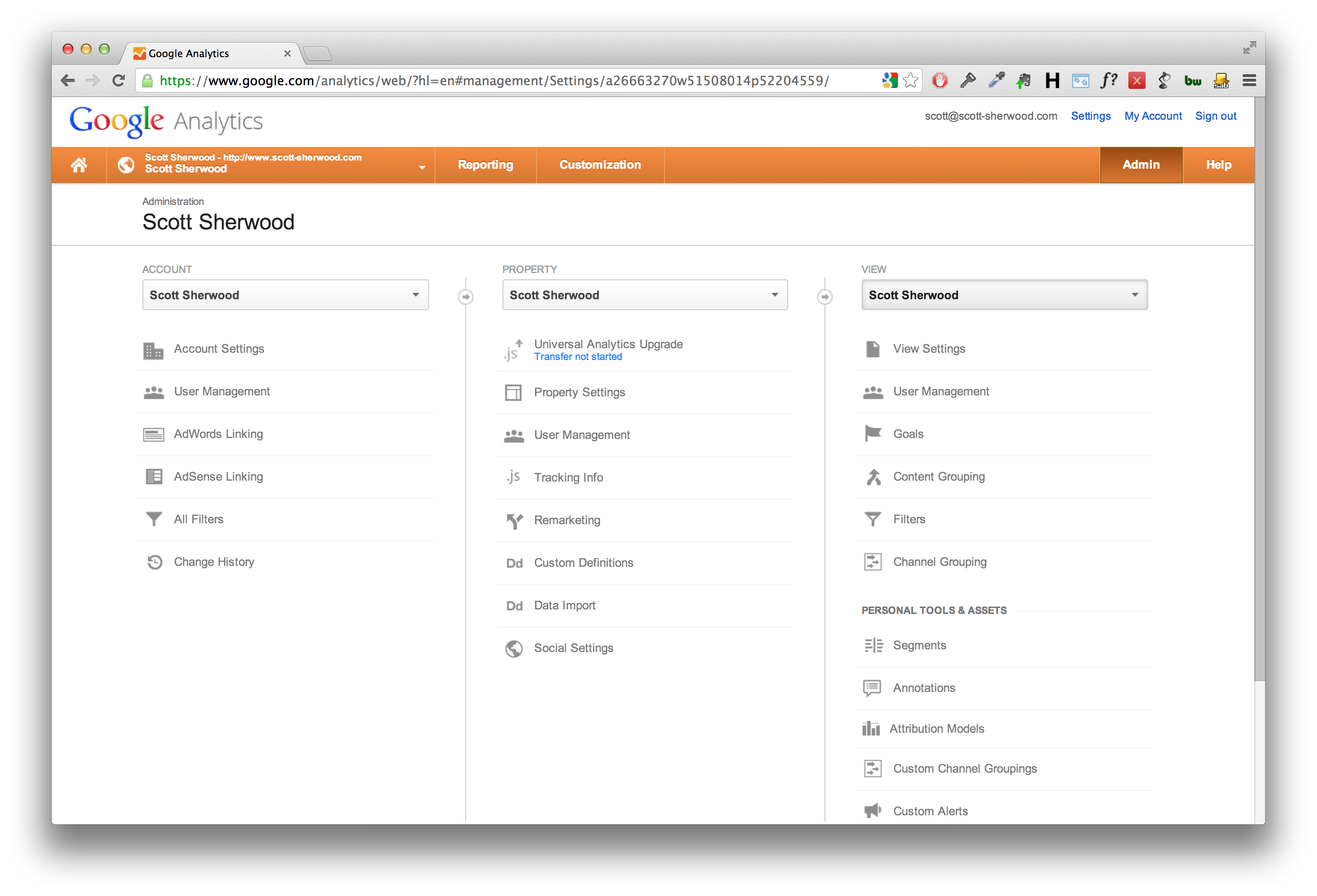Image resolution: width=1317 pixels, height=896 pixels.
Task: Open the Property selector dropdown
Action: tap(645, 295)
